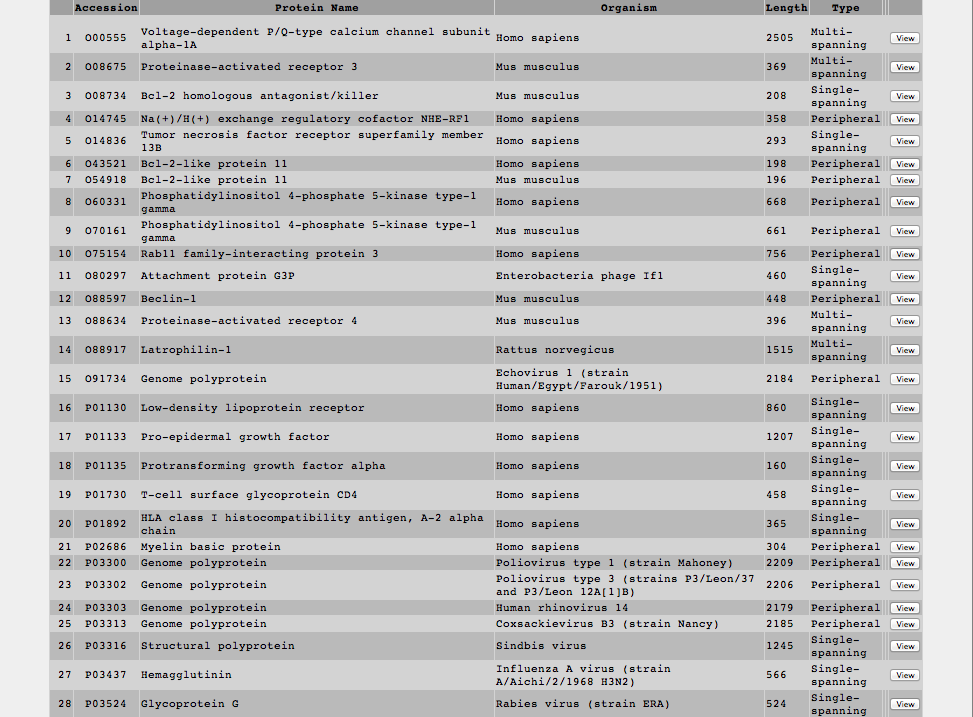Click the Type column header
This screenshot has height=717, width=973.
point(845,8)
